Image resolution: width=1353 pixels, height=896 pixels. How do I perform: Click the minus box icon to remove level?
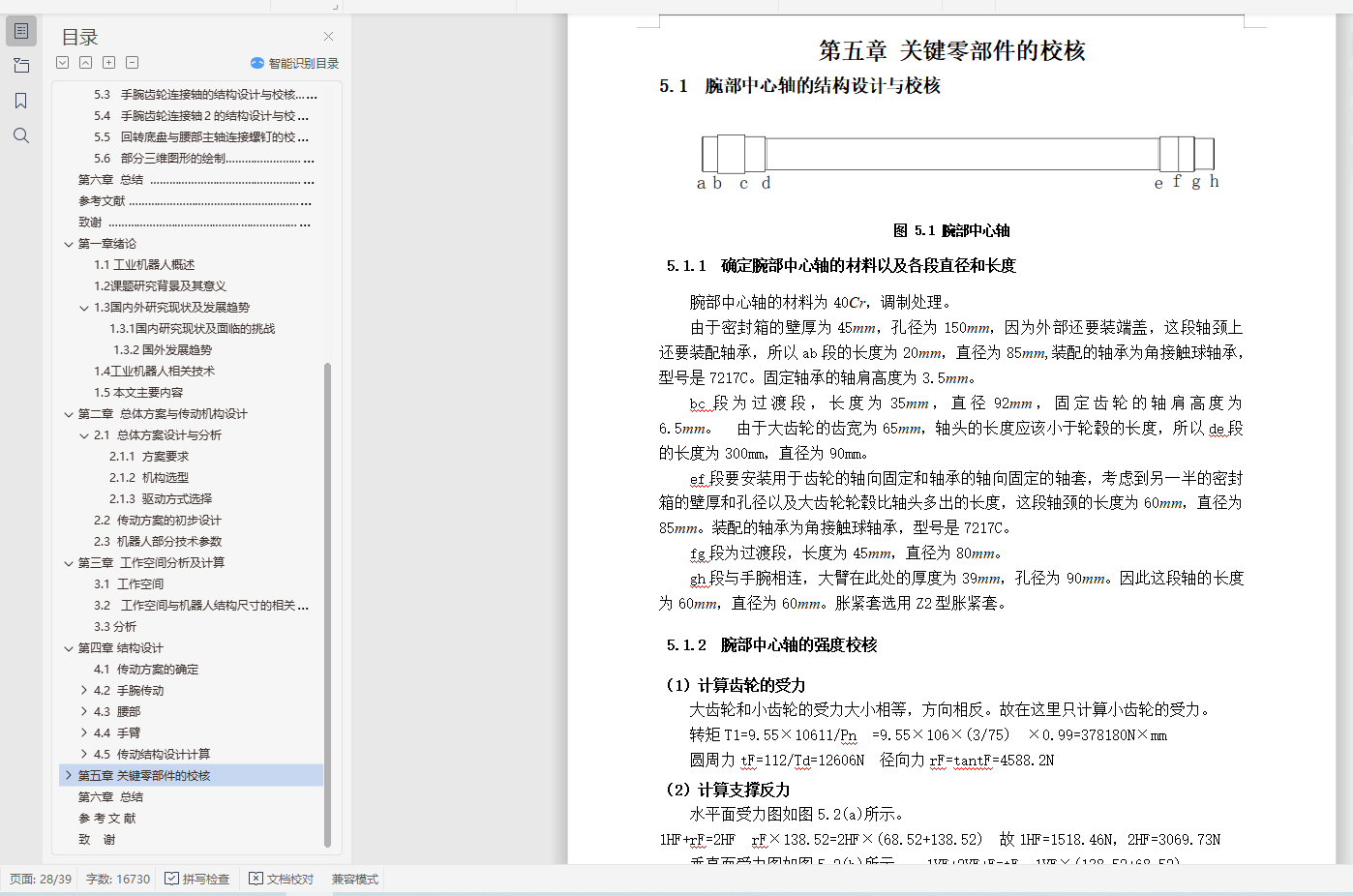click(x=133, y=63)
